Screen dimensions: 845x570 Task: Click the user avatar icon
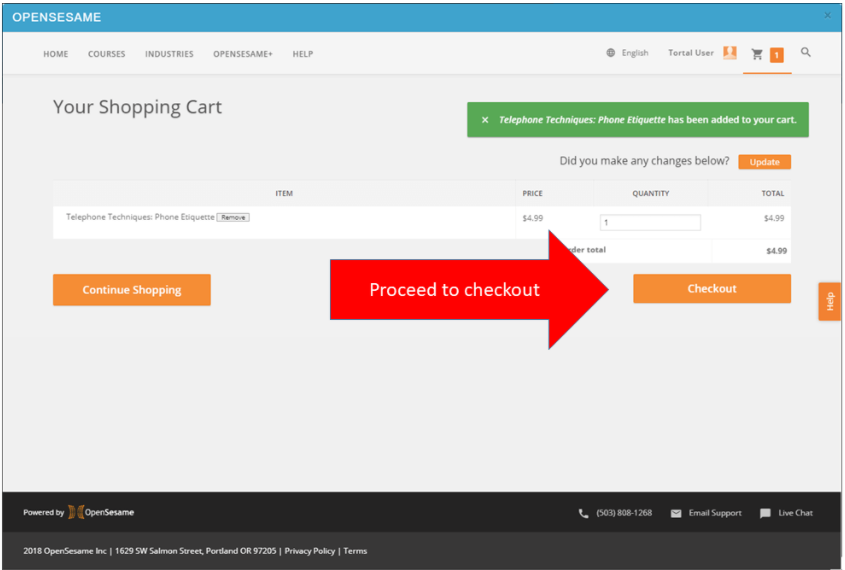[730, 53]
